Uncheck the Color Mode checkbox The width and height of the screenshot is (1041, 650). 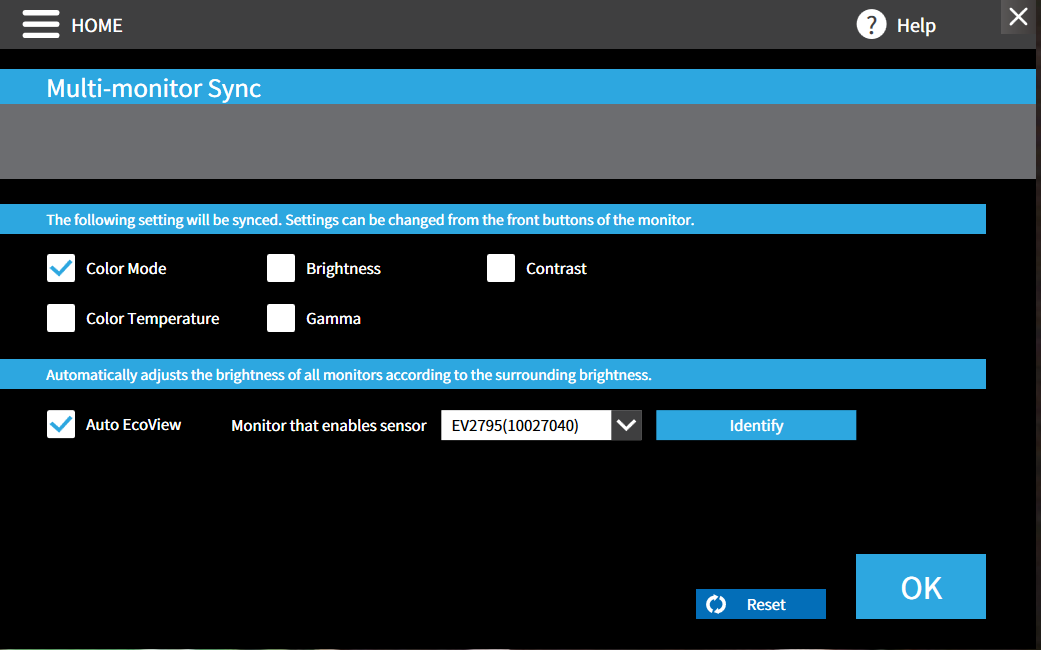coord(61,268)
